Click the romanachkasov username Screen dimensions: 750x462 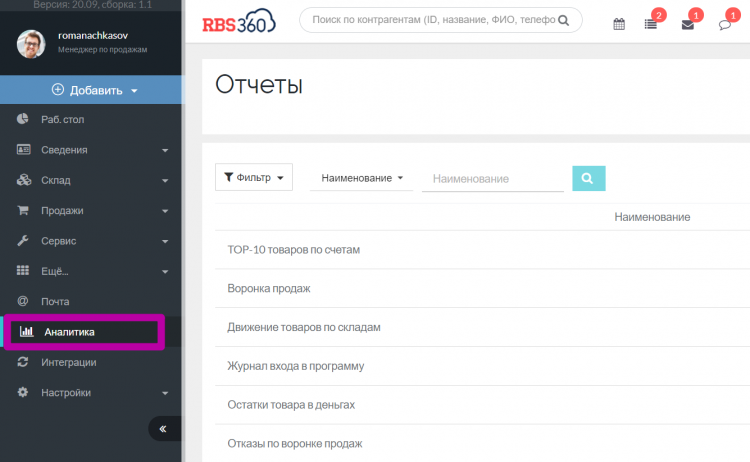tap(93, 35)
